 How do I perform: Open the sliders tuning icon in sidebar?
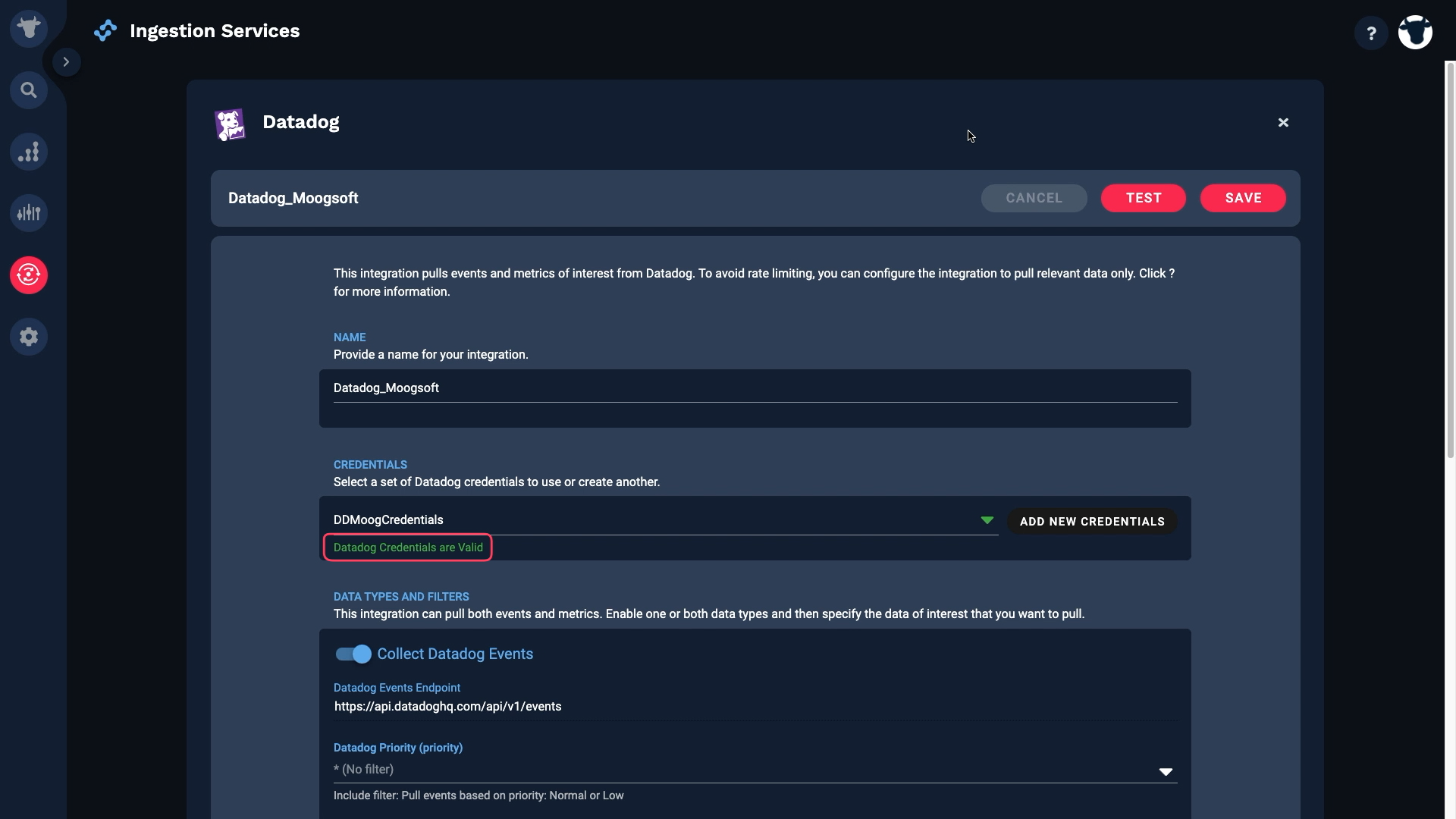click(x=29, y=213)
